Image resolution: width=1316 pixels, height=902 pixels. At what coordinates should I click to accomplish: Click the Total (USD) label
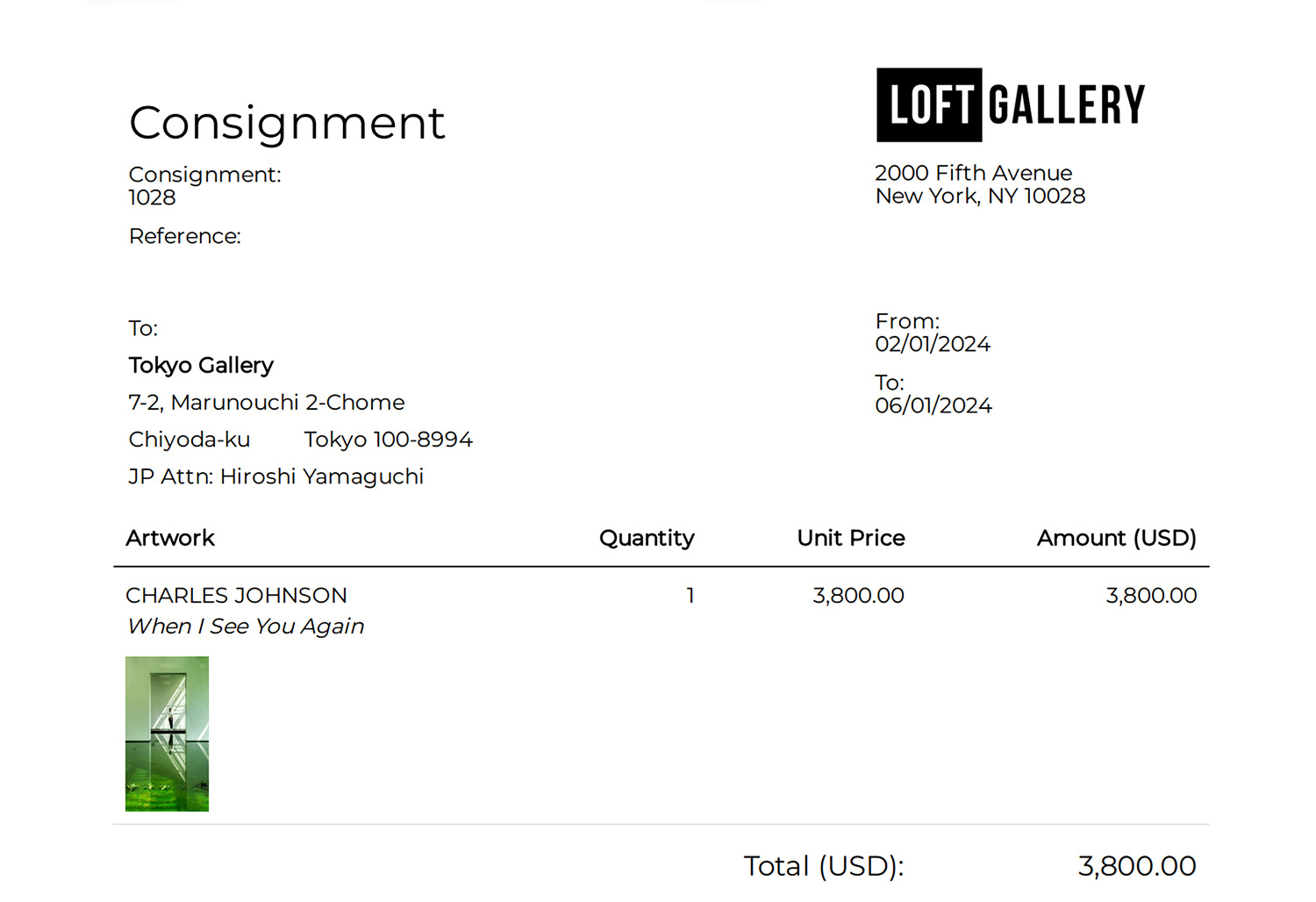(824, 866)
